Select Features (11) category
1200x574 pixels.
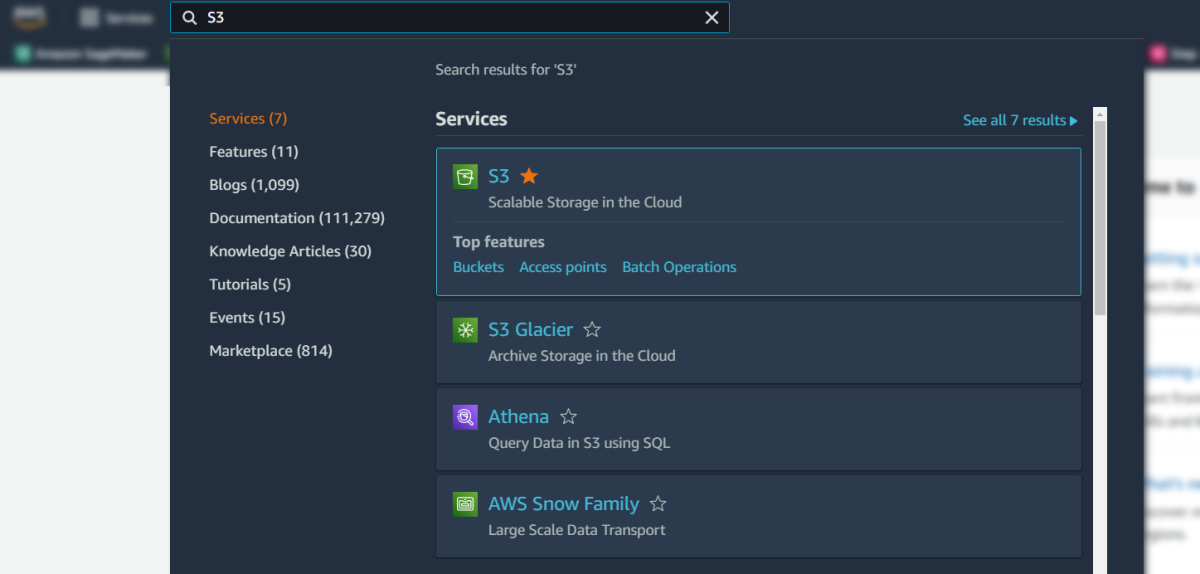point(254,151)
